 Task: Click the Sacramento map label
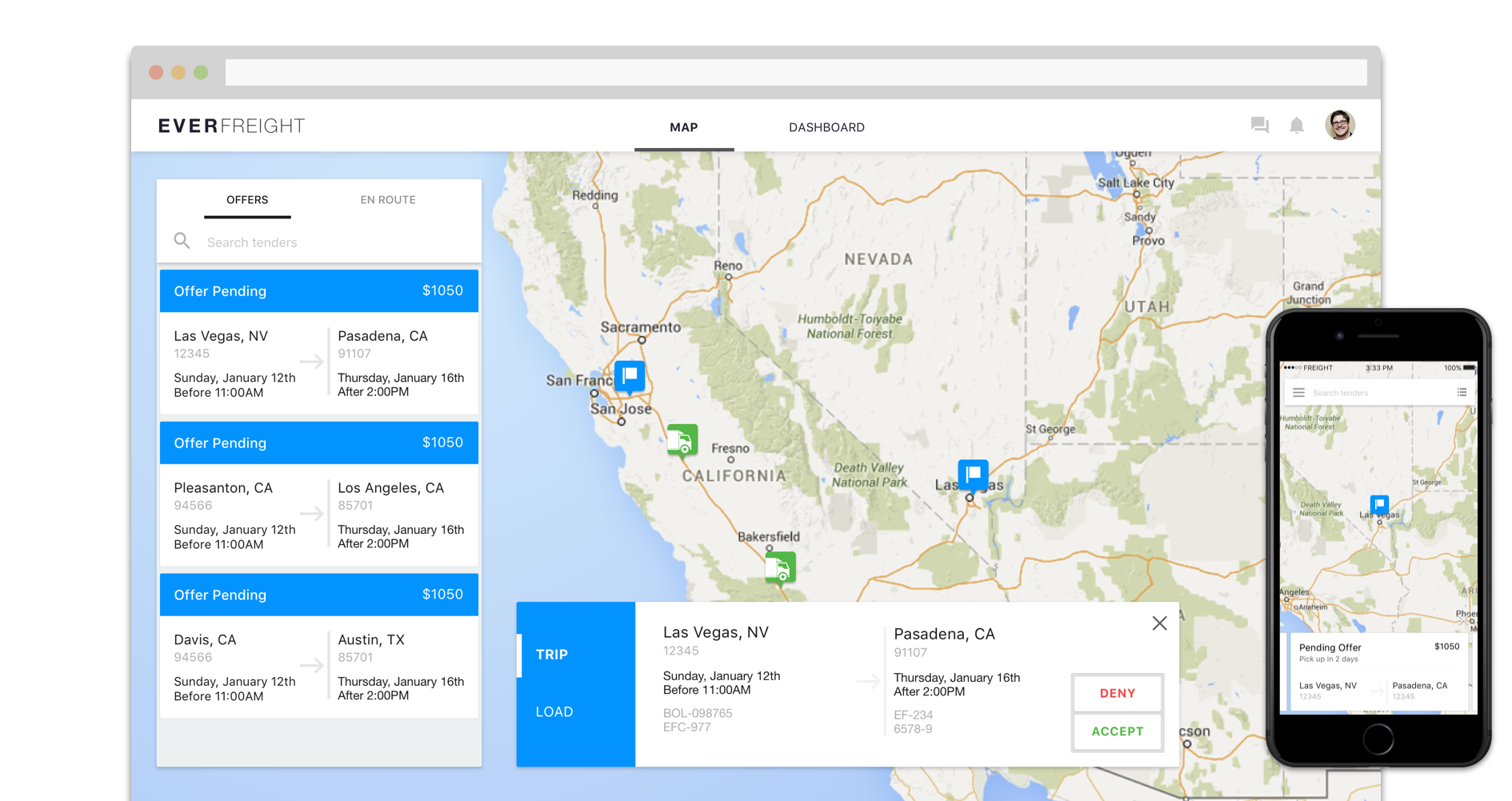641,326
